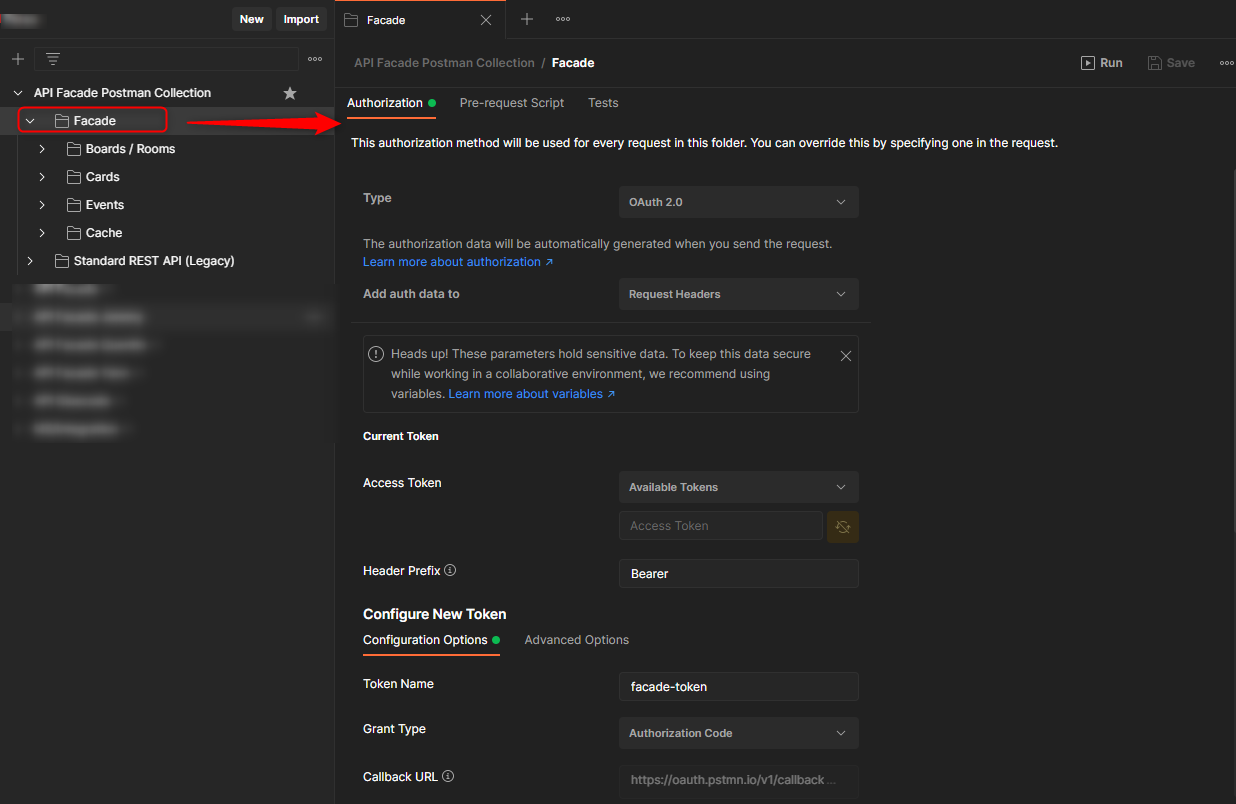Close the Facade tab

coord(486,20)
